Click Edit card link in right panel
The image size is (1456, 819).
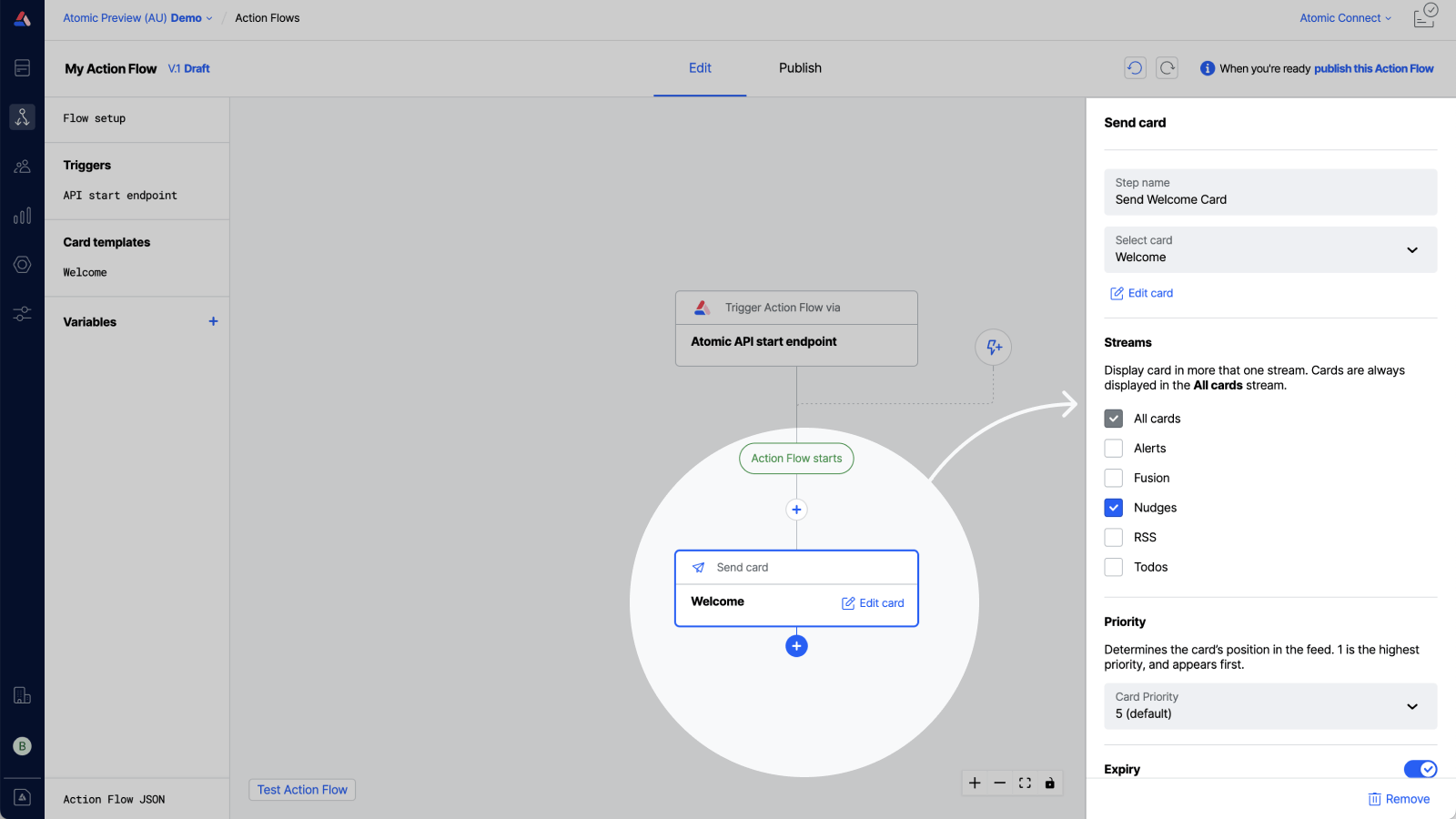pos(1141,293)
